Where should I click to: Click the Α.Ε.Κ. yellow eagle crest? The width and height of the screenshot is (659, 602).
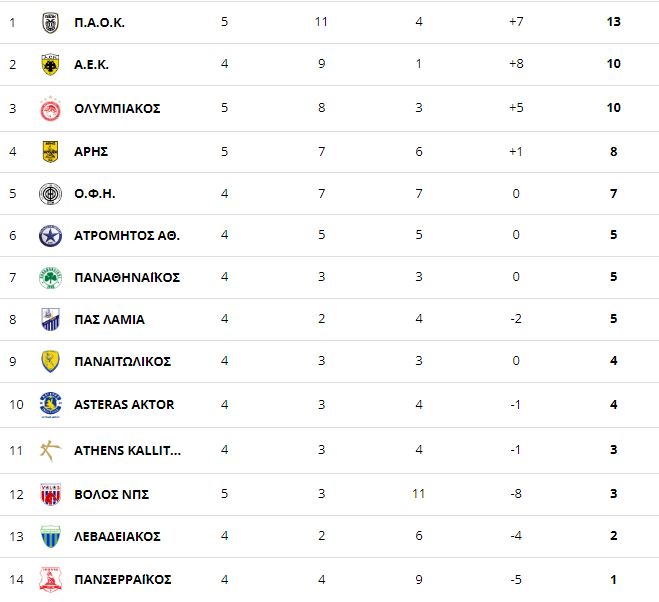pos(50,65)
